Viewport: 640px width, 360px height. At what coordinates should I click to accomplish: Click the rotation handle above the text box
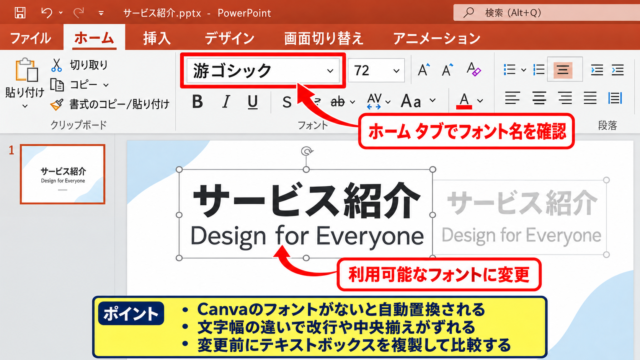point(307,151)
